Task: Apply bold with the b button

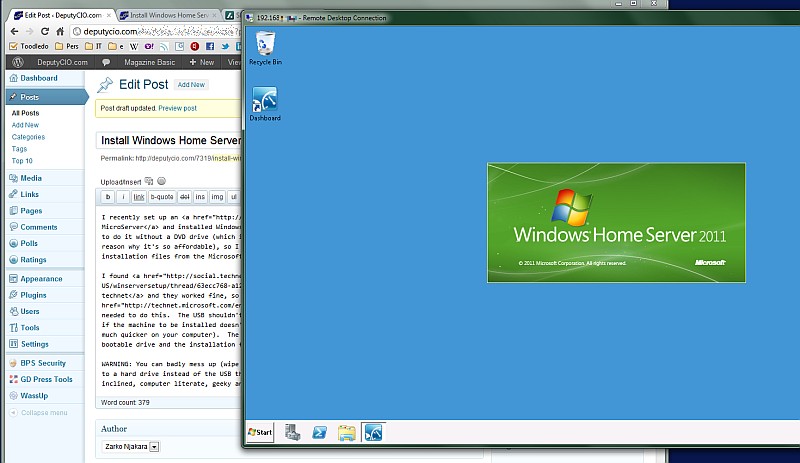Action: pos(108,197)
